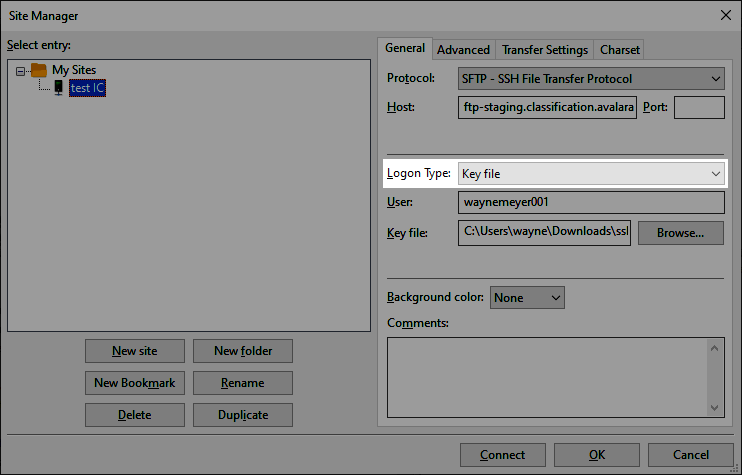
Task: Switch to the Transfer Settings tab
Action: tap(544, 49)
